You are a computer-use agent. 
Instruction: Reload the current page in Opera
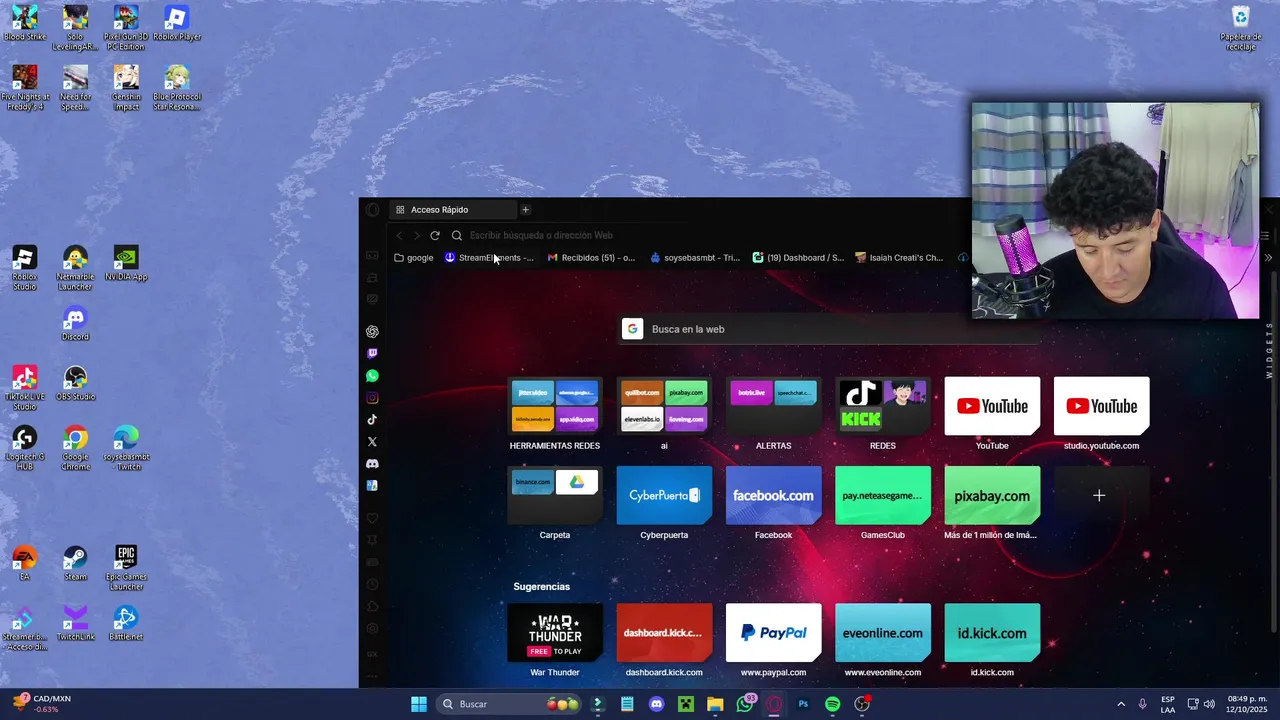coord(435,236)
